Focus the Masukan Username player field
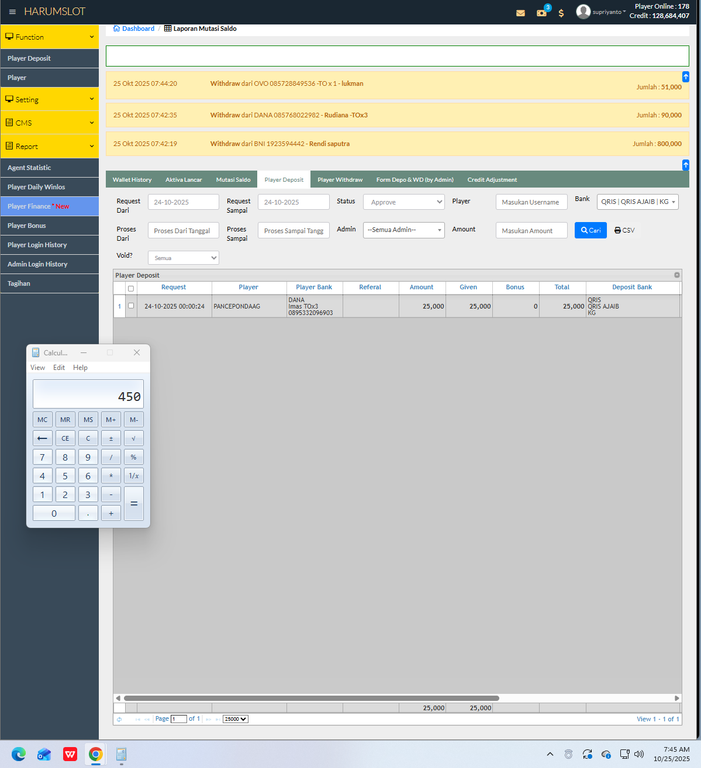 (532, 202)
